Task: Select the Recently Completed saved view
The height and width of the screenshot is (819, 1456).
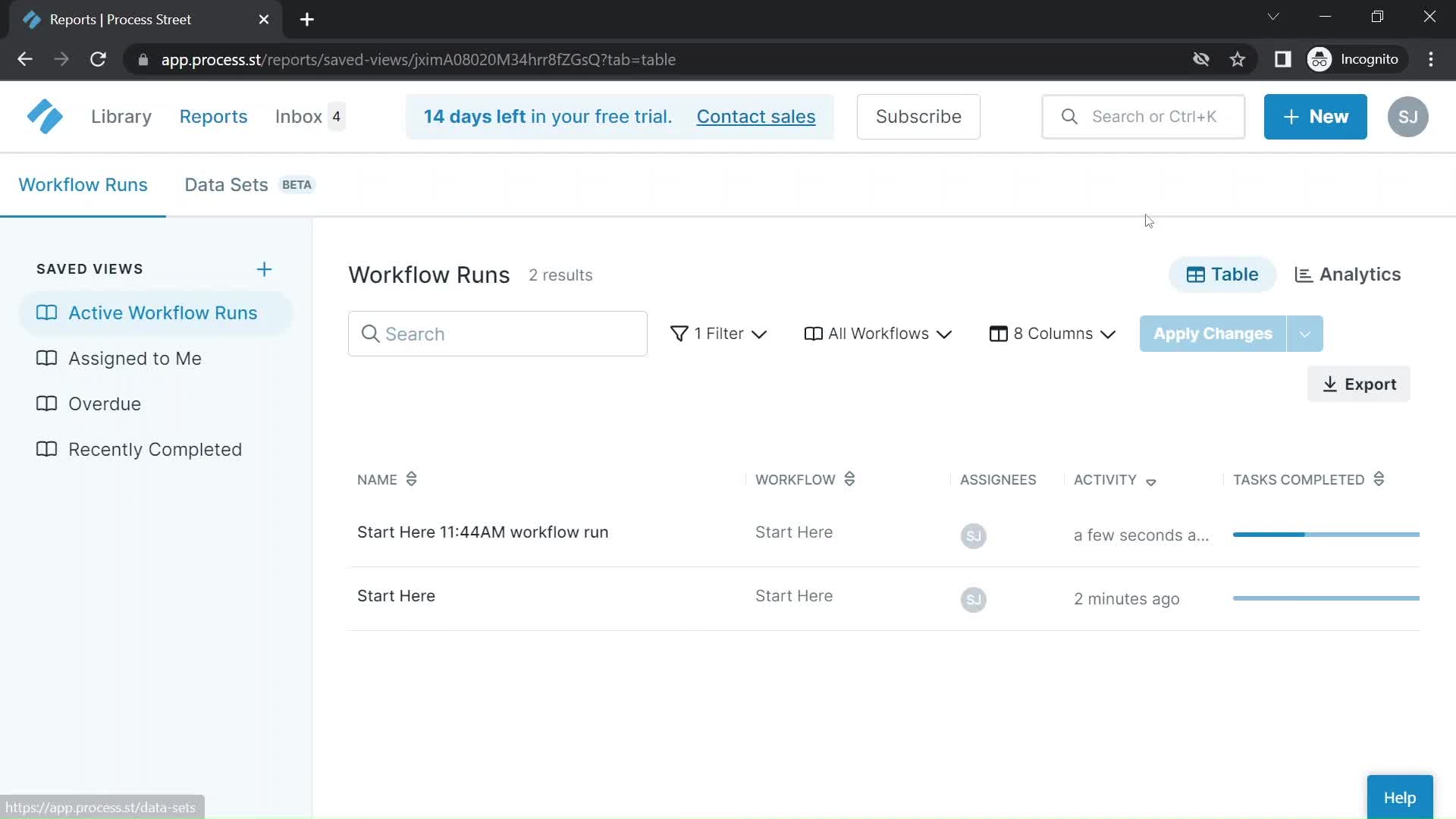Action: click(x=155, y=449)
